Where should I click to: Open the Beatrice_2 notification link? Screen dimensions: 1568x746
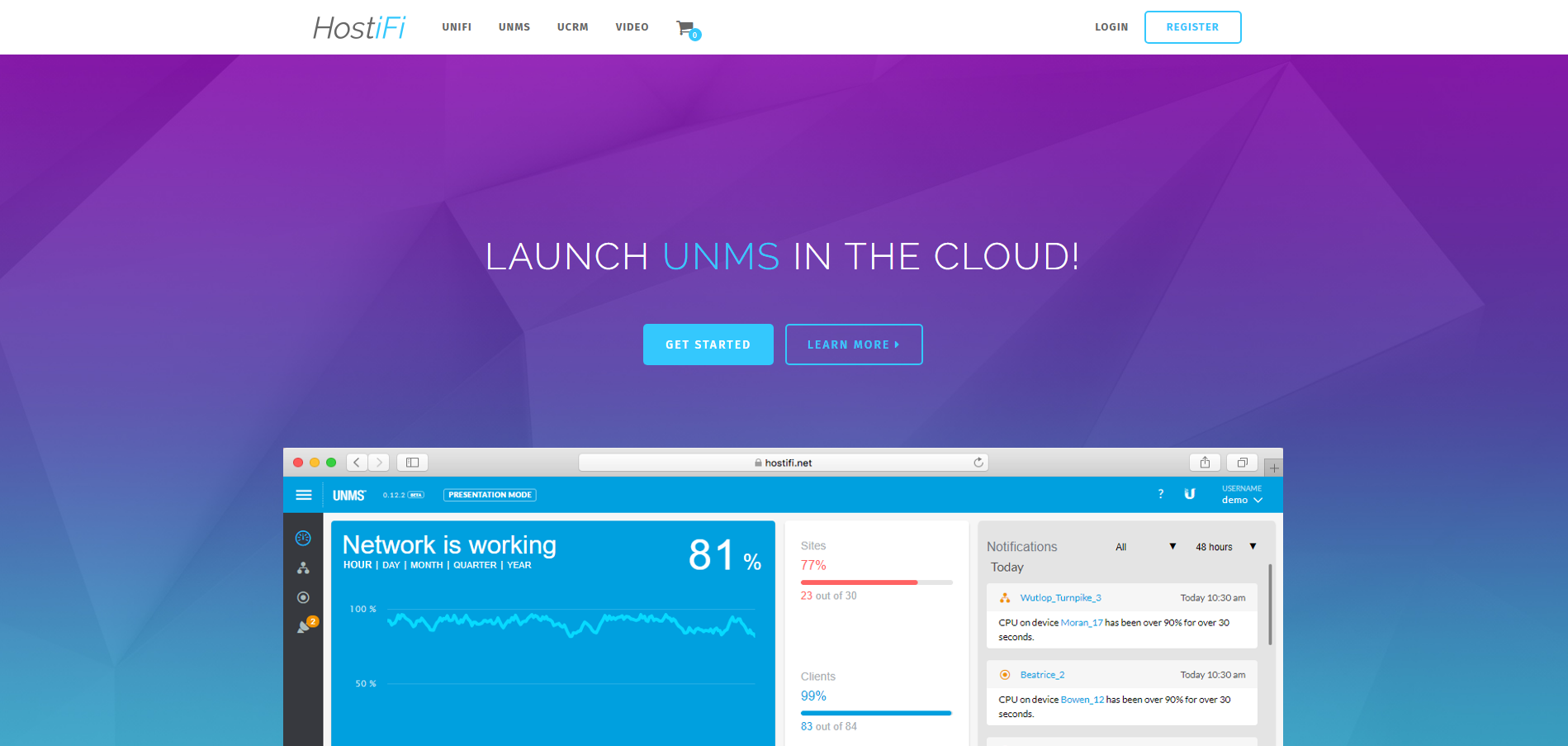[1043, 675]
